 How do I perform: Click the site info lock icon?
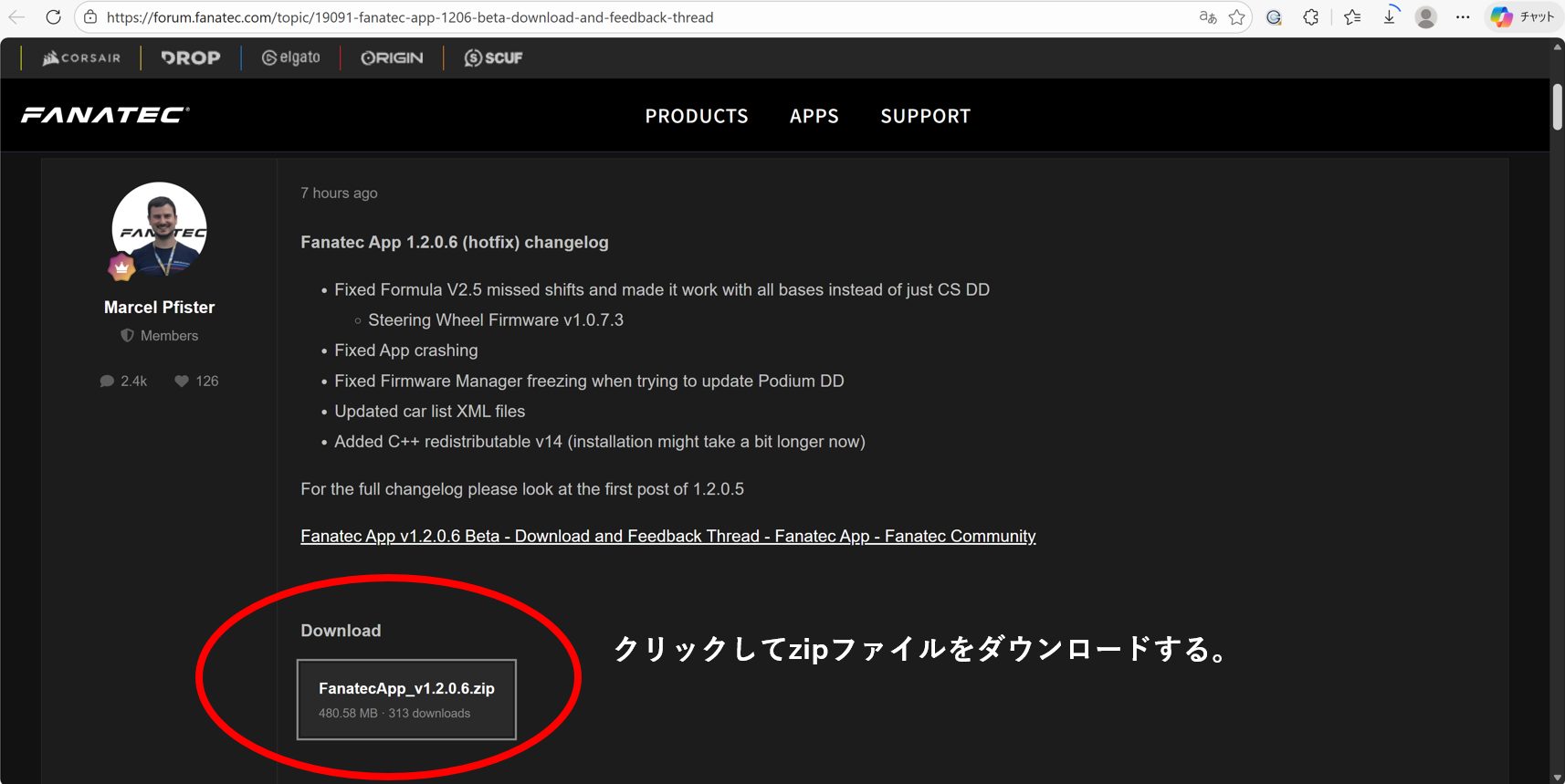90,17
